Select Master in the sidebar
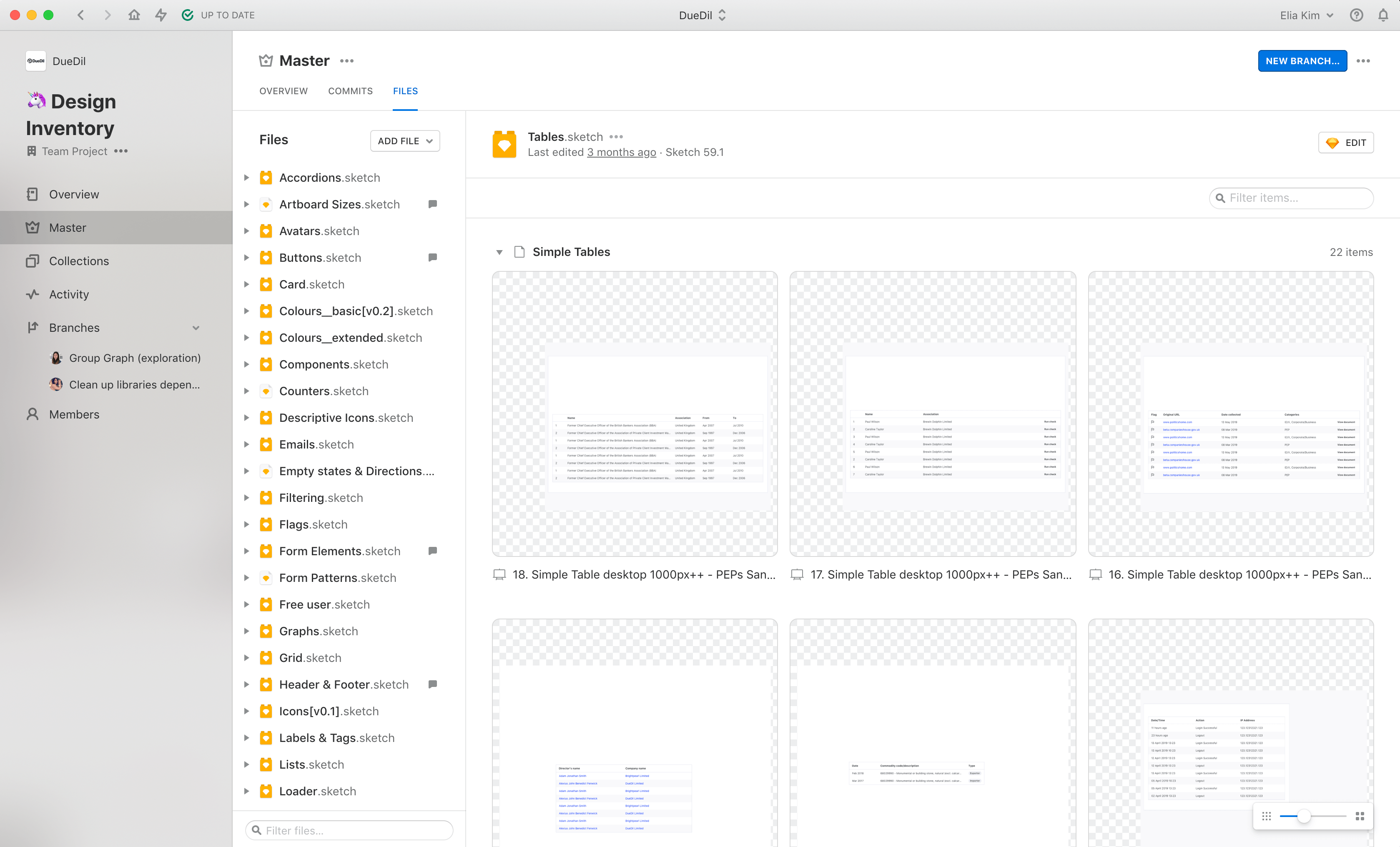 coord(116,227)
